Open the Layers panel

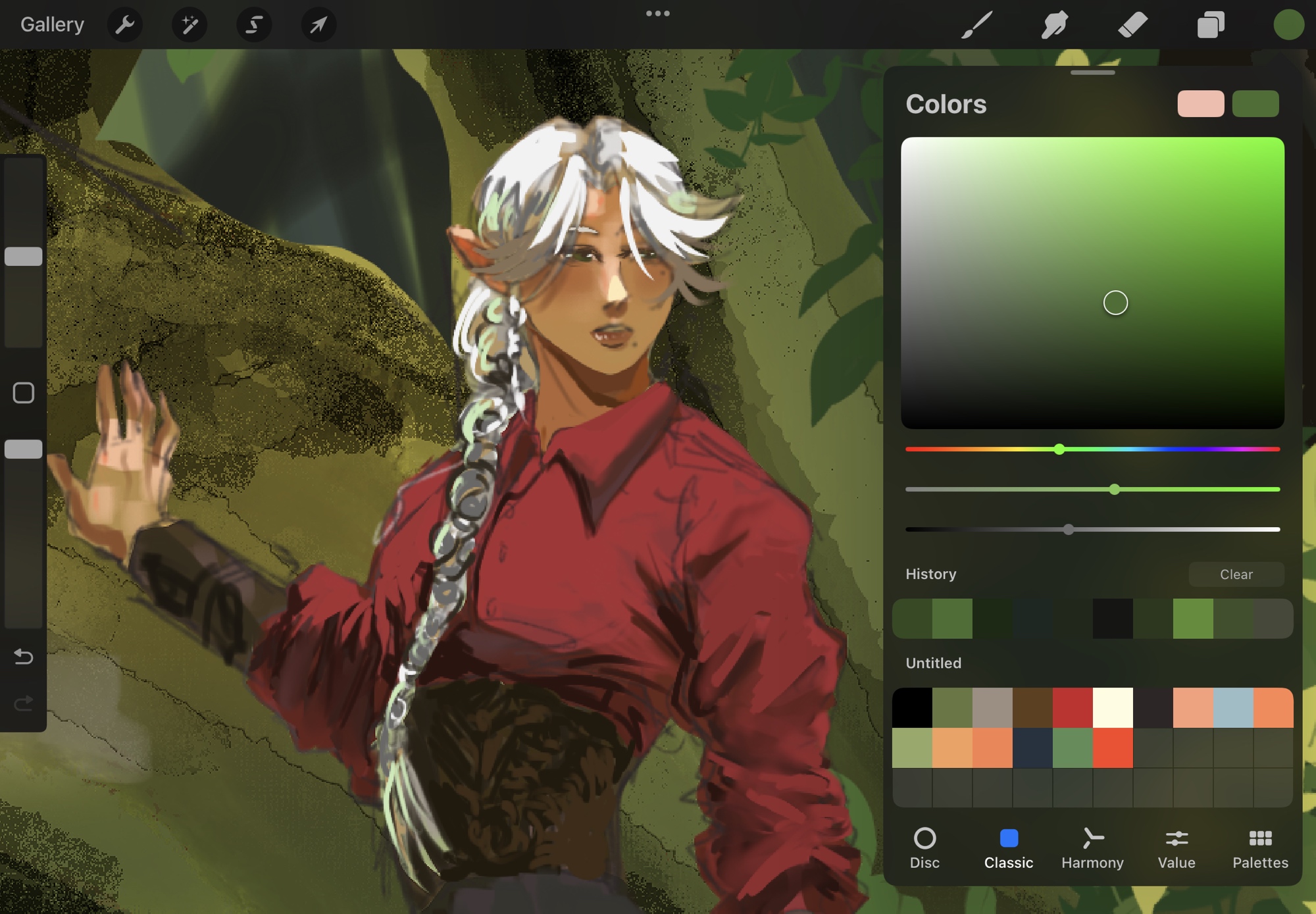[x=1211, y=25]
